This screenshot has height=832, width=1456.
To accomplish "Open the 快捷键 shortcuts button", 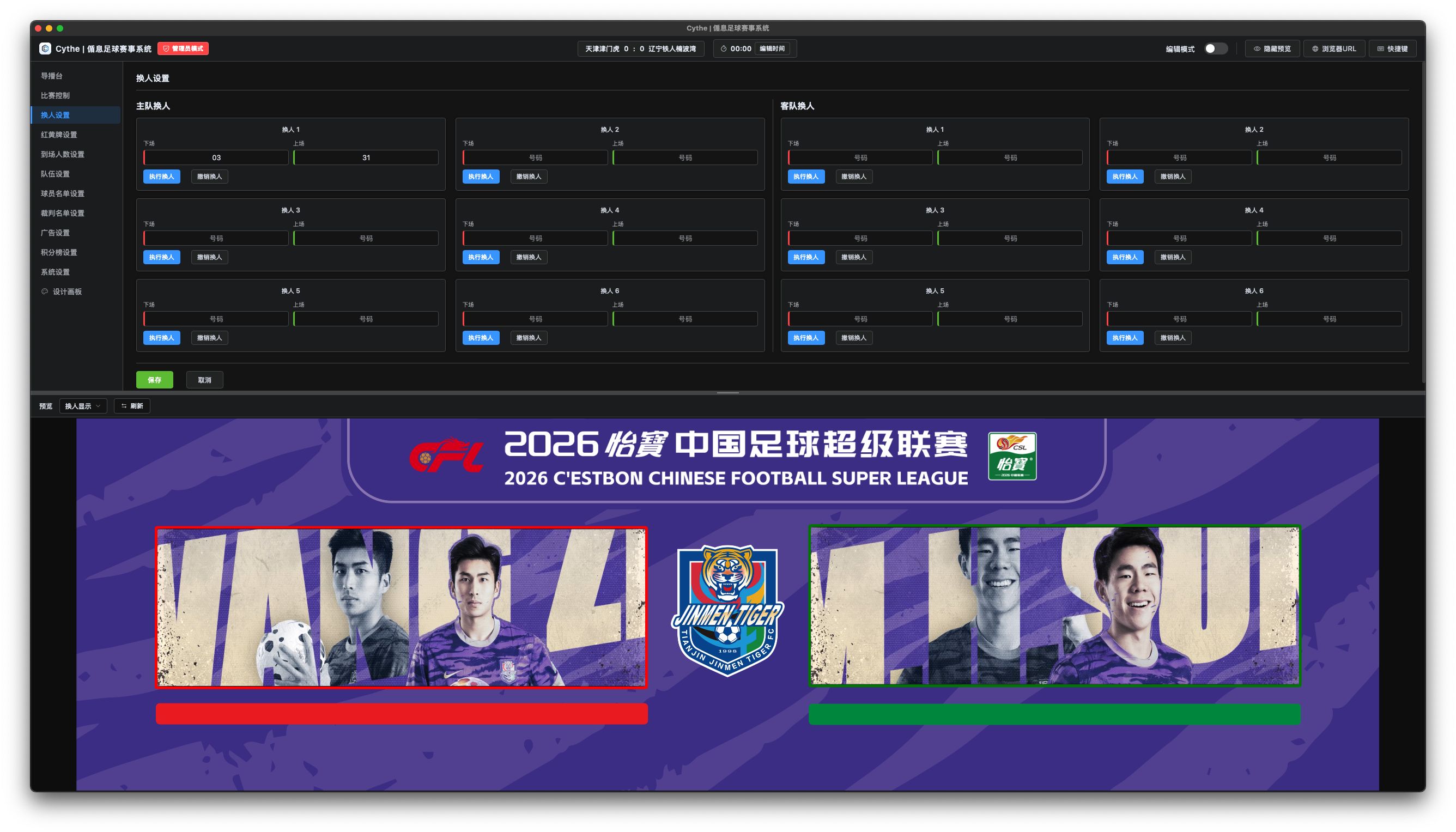I will (1392, 48).
